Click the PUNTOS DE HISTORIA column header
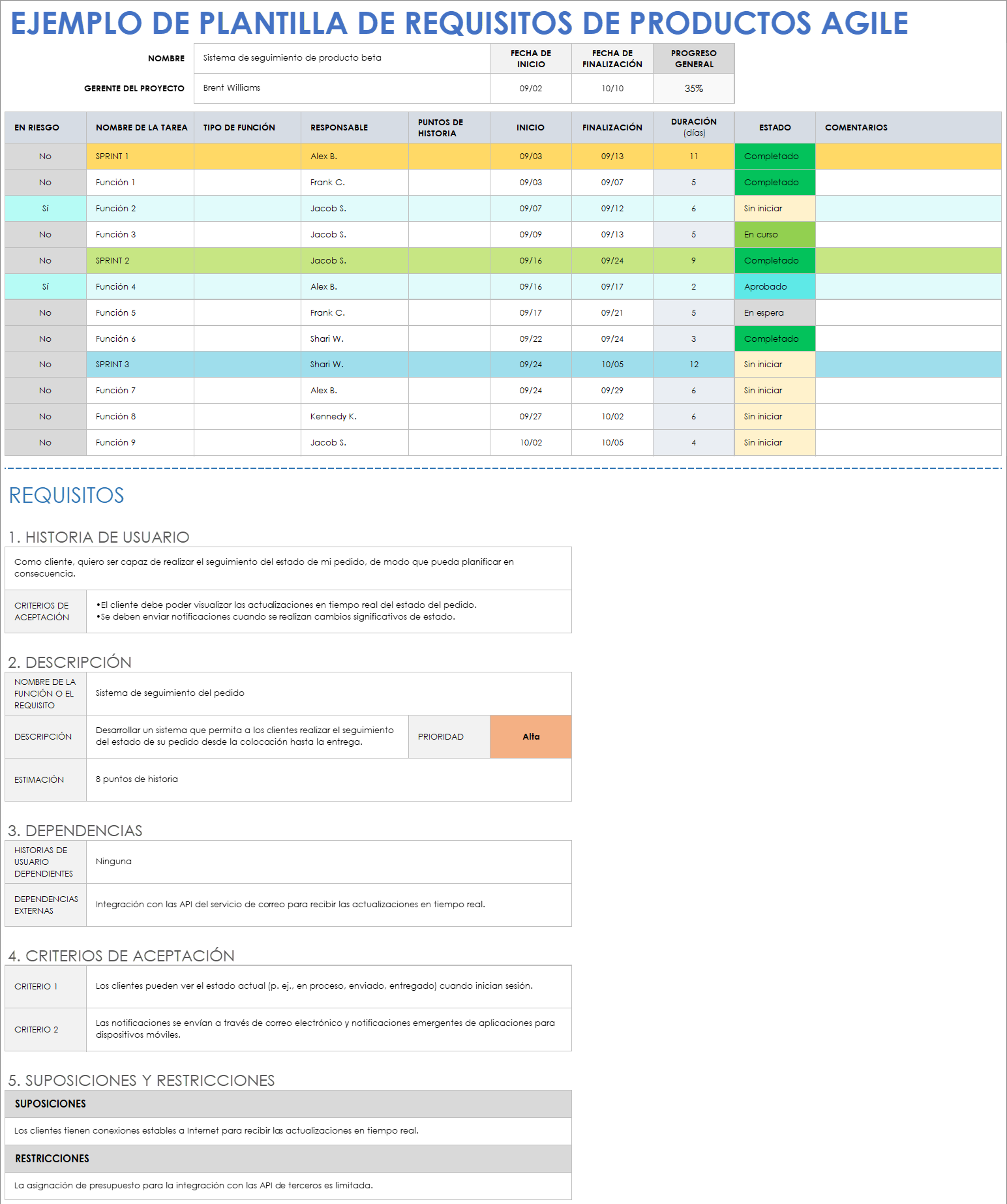Image resolution: width=1007 pixels, height=1204 pixels. click(449, 128)
